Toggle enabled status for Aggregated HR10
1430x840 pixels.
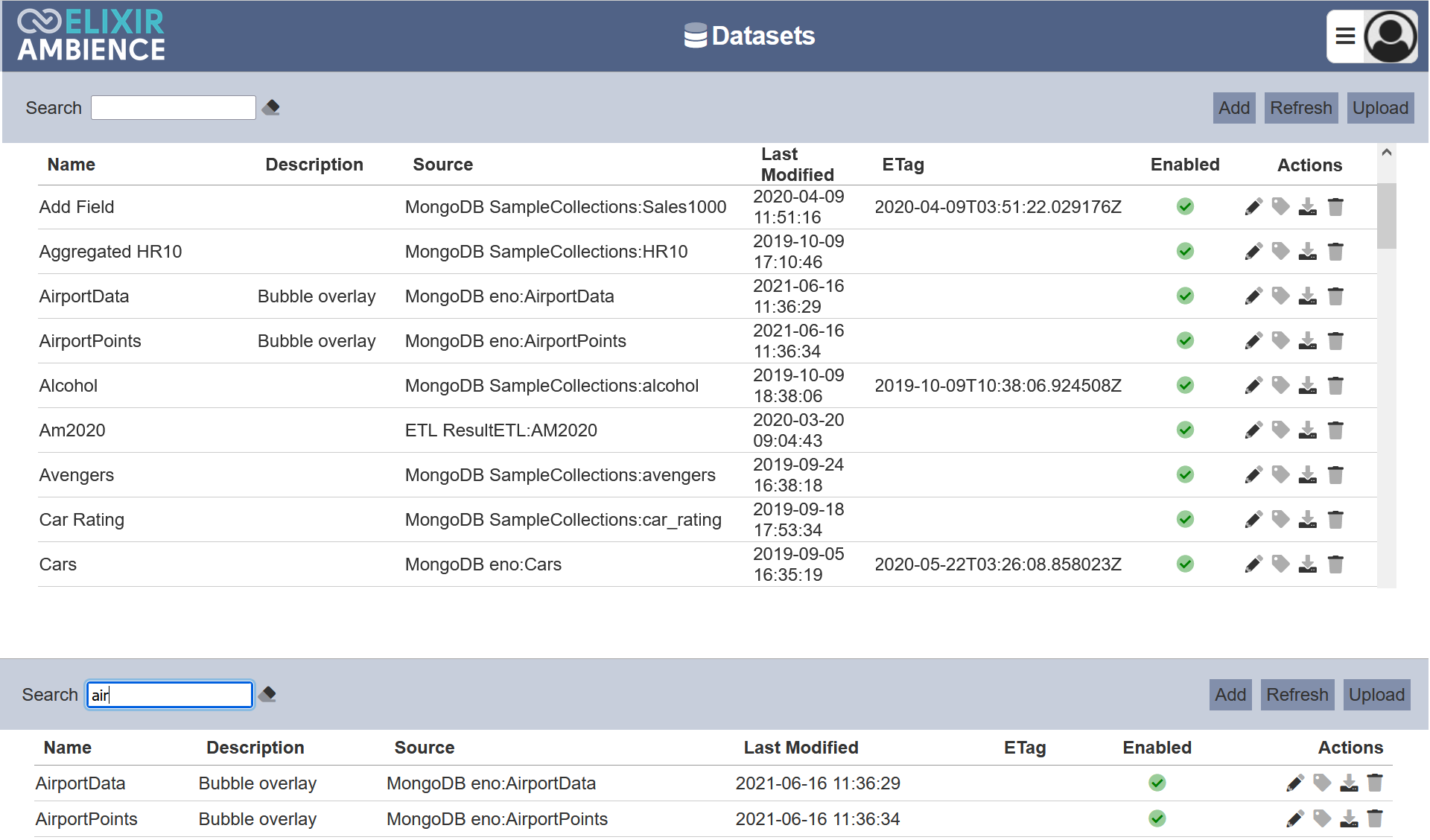(1185, 252)
